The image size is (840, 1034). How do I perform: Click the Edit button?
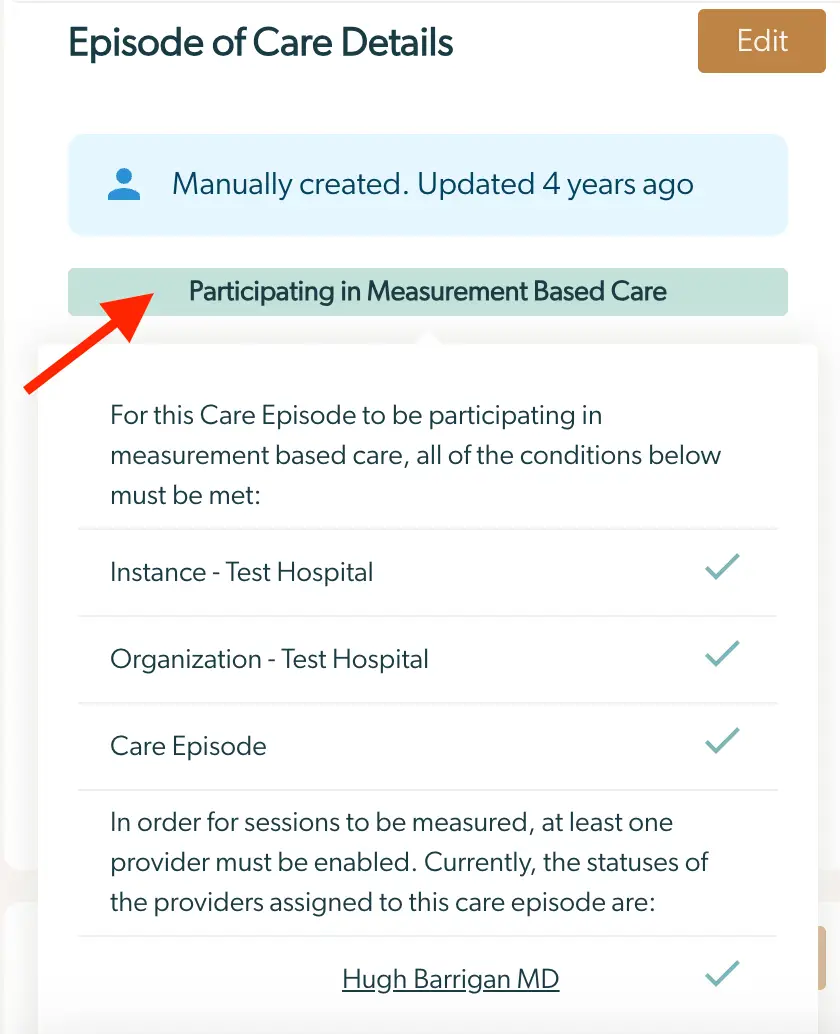761,41
